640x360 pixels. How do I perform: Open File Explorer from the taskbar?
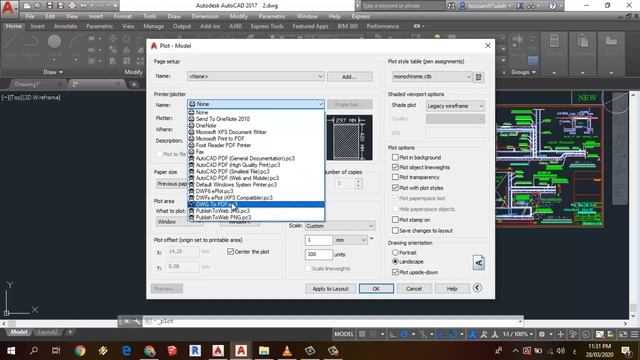[264, 351]
